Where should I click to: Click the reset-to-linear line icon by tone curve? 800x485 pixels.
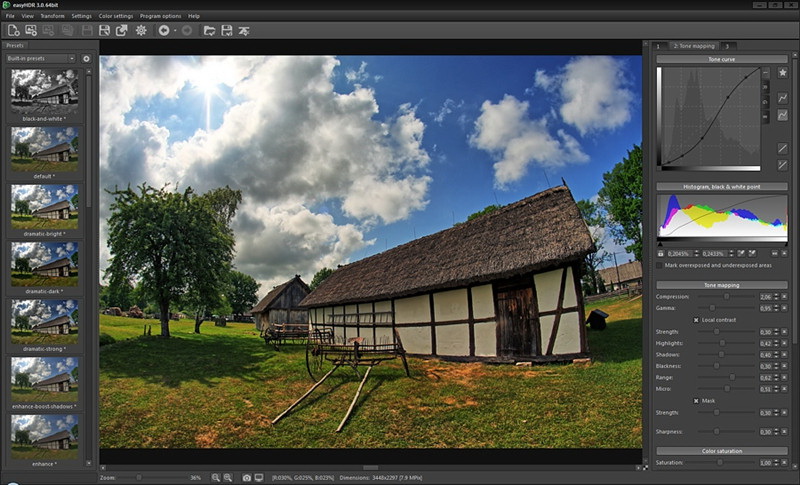pos(783,148)
